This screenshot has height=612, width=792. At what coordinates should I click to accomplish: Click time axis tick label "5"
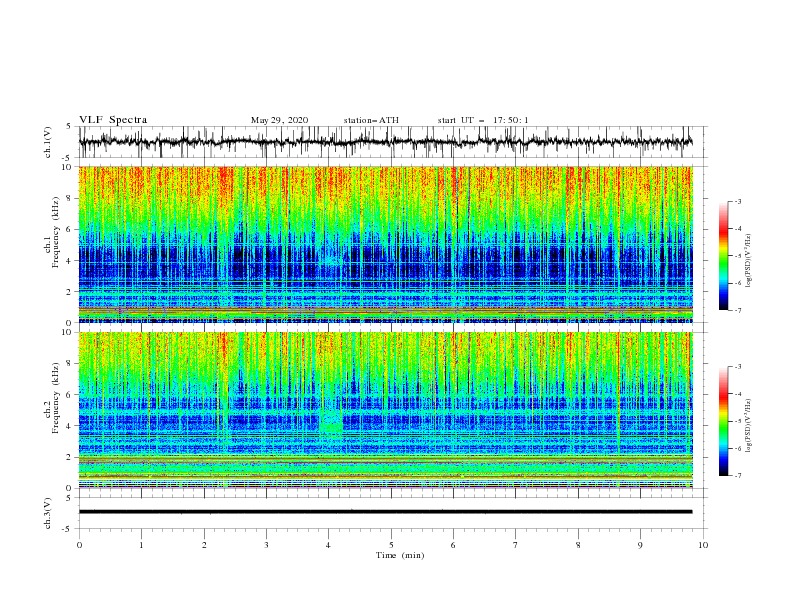391,545
